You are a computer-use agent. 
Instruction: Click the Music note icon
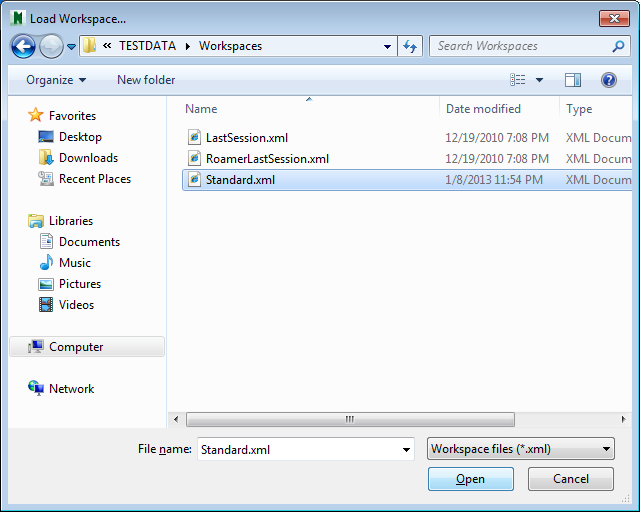46,262
